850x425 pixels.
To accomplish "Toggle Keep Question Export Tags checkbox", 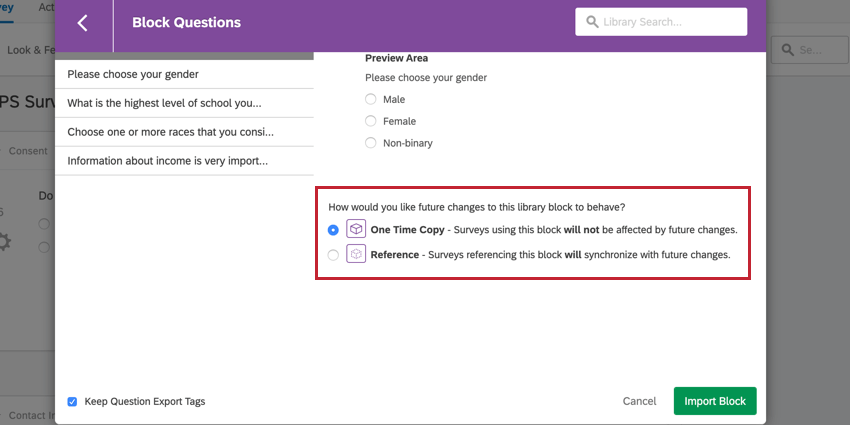I will tap(72, 401).
